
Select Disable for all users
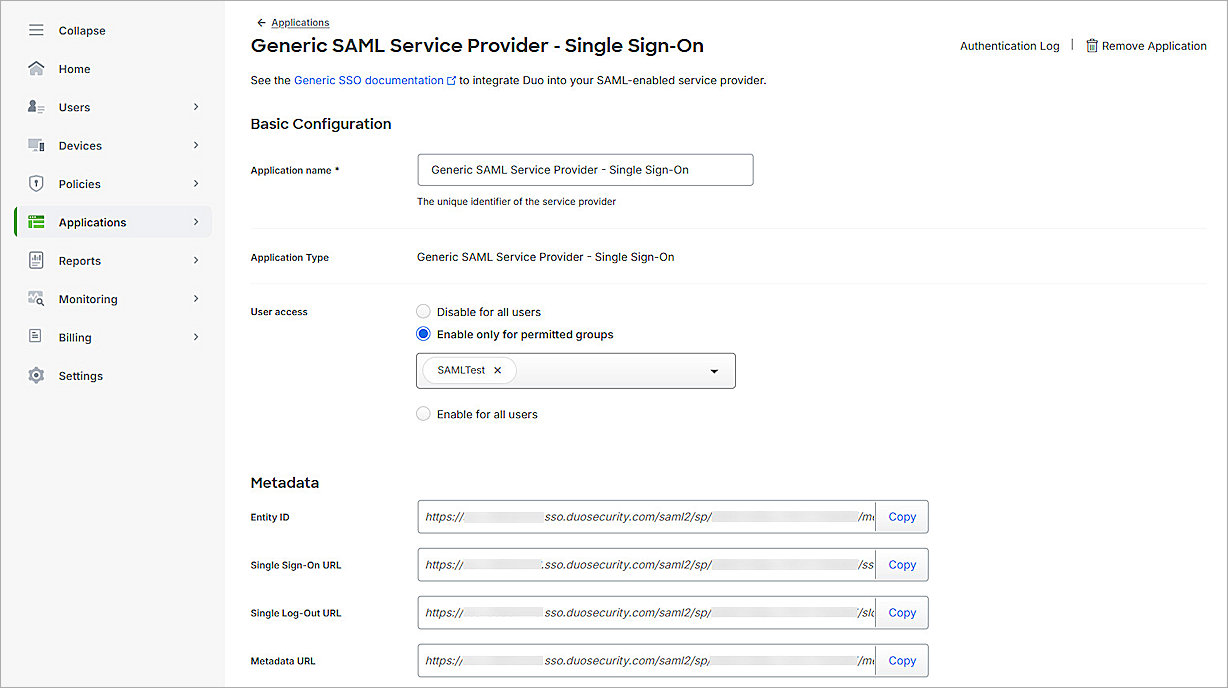pyautogui.click(x=424, y=312)
